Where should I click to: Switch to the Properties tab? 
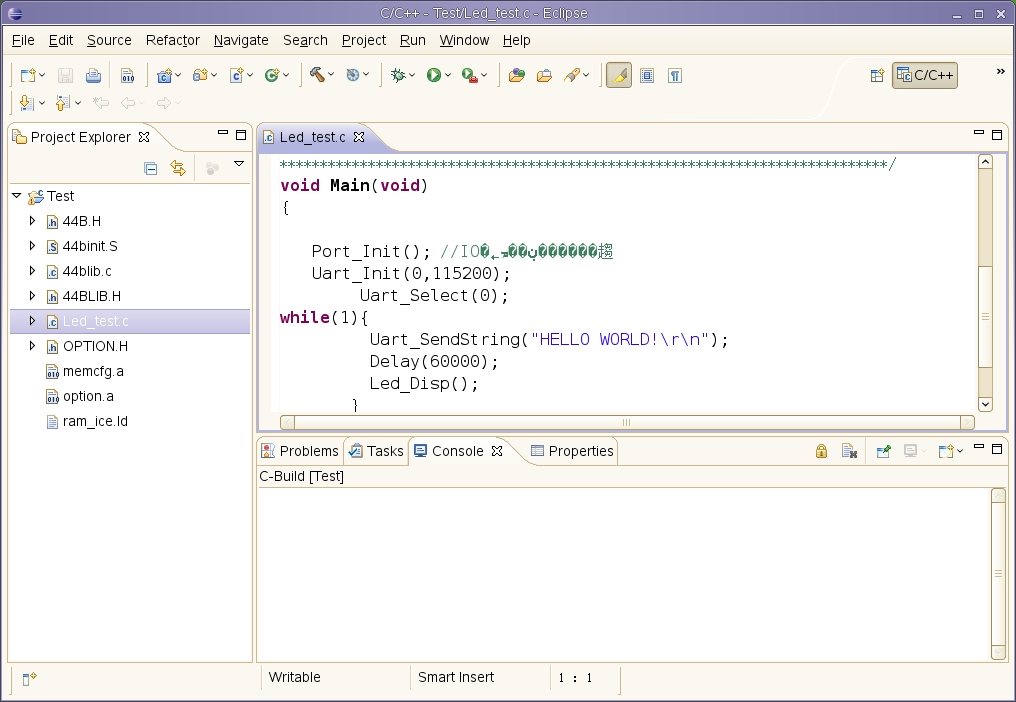(573, 451)
